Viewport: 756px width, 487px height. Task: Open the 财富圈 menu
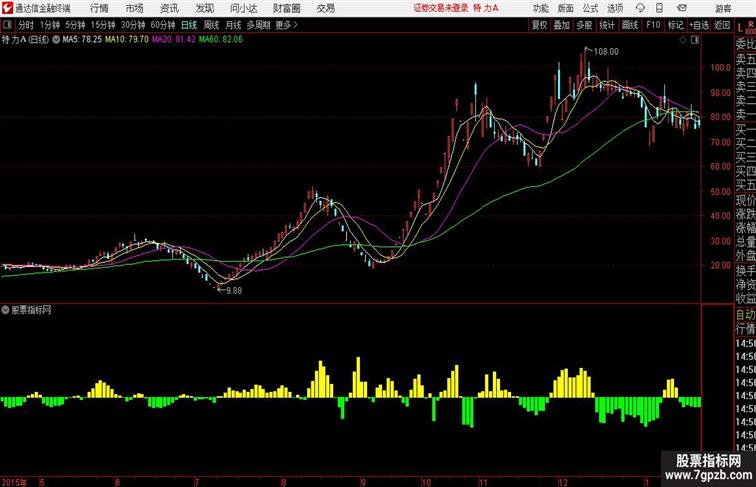287,8
